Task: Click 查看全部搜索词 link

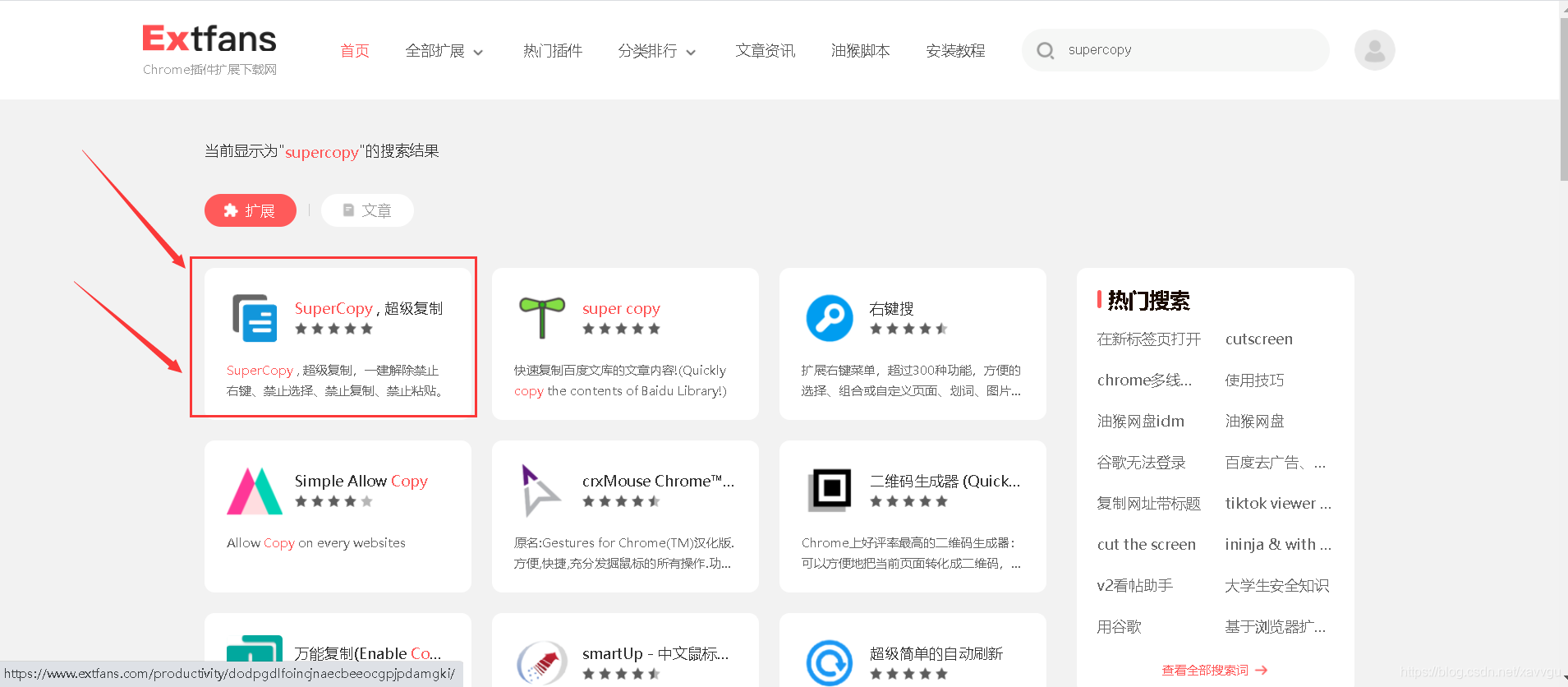Action: coord(1205,671)
